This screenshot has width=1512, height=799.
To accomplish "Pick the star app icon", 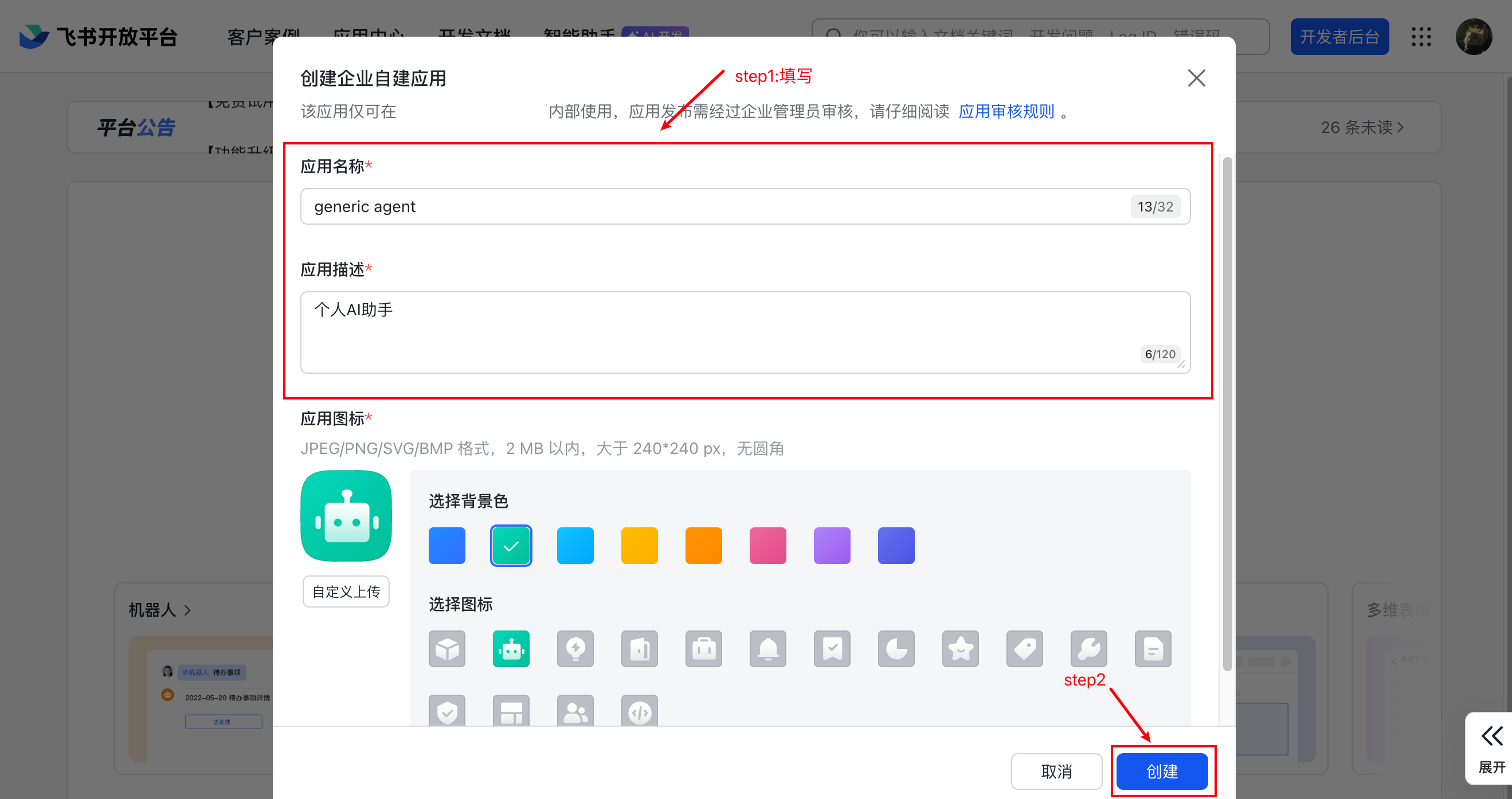I will coord(960,649).
